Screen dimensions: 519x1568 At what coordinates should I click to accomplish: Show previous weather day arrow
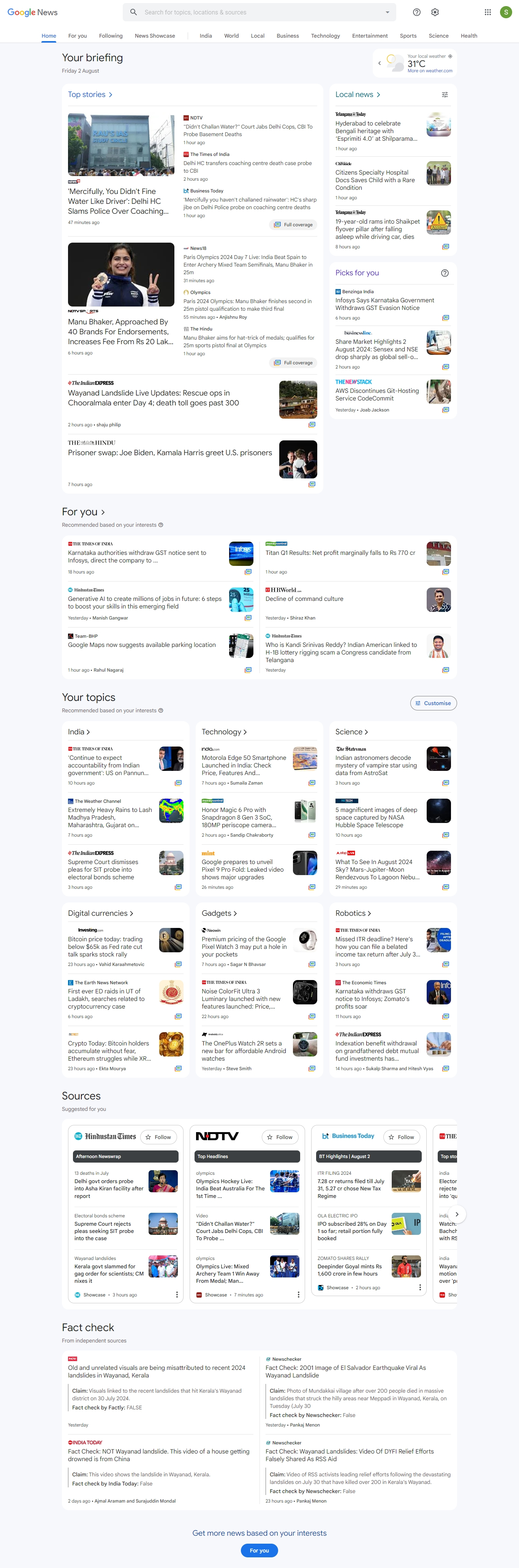380,63
